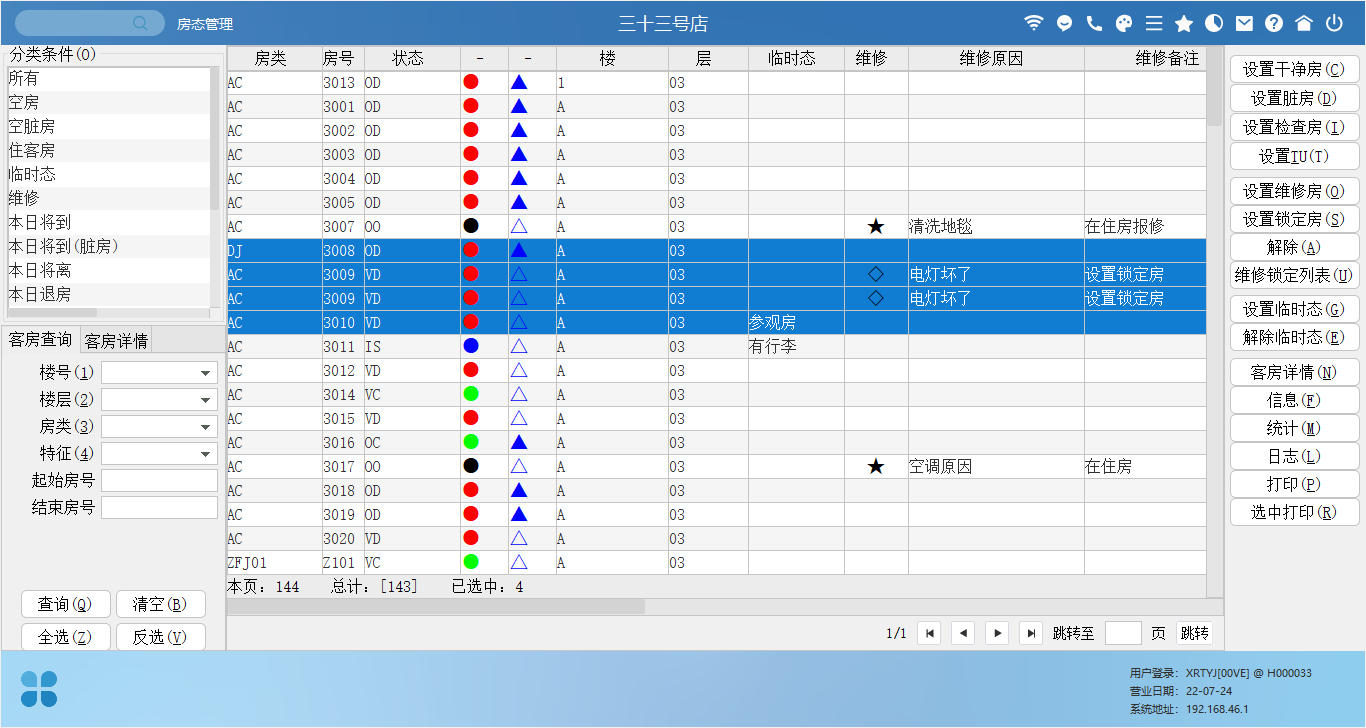Click the 设置临时态(G) button
Viewport: 1366px width, 728px height.
pos(1295,309)
